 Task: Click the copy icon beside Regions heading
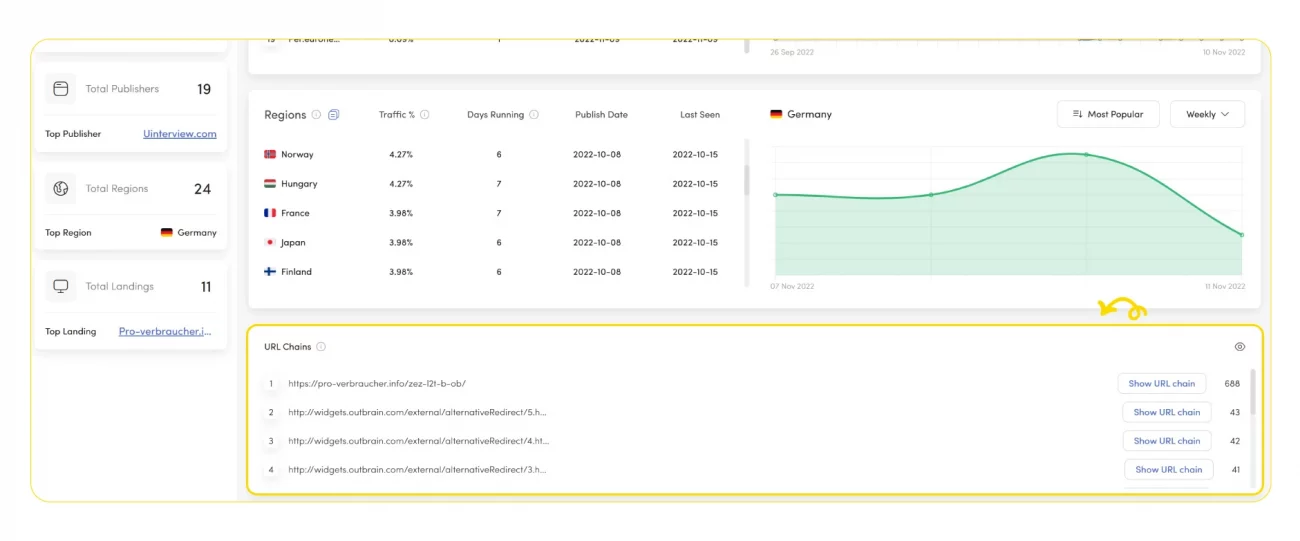(334, 115)
